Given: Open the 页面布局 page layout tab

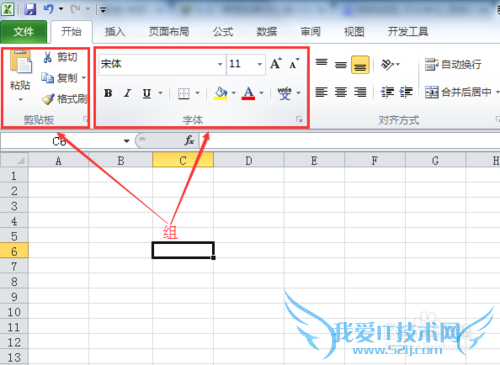Looking at the screenshot, I should 169,32.
